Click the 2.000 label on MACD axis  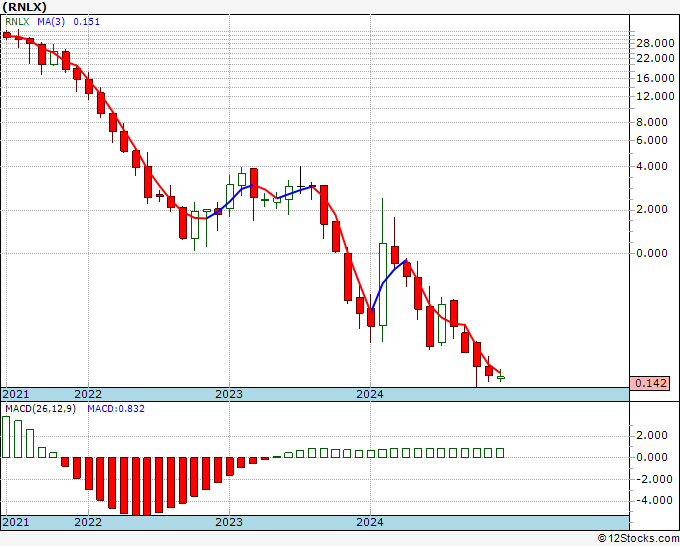[x=652, y=435]
